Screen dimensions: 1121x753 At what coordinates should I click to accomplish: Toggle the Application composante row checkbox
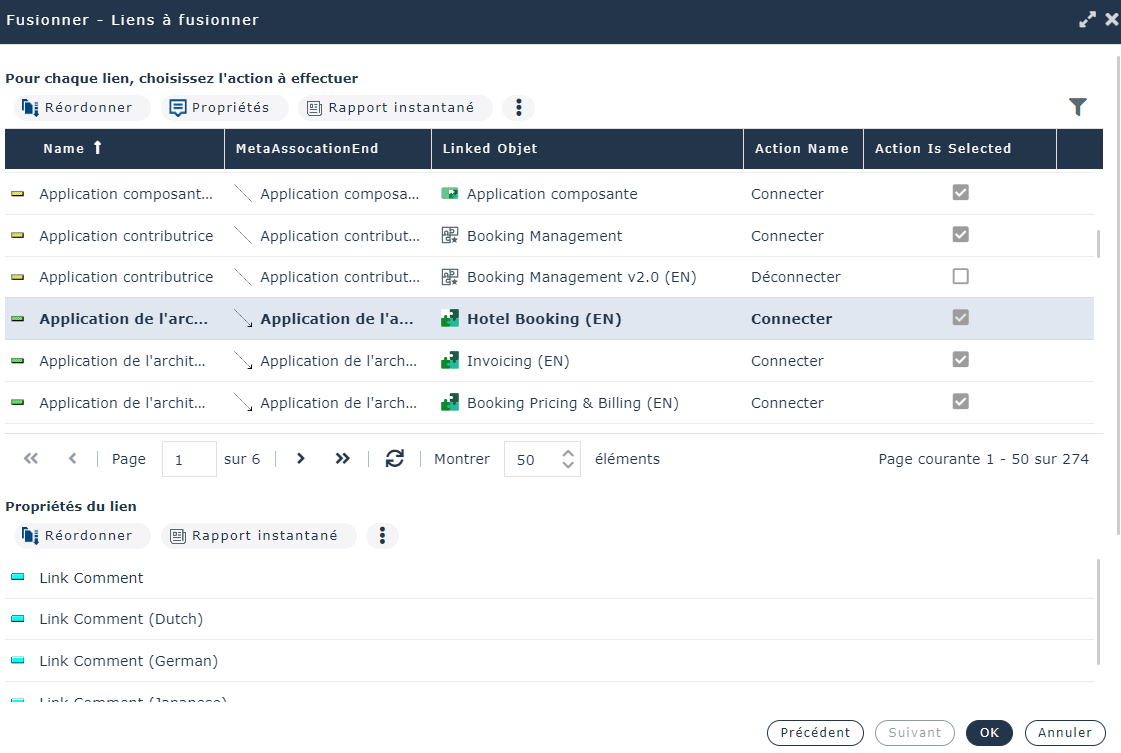(x=960, y=193)
